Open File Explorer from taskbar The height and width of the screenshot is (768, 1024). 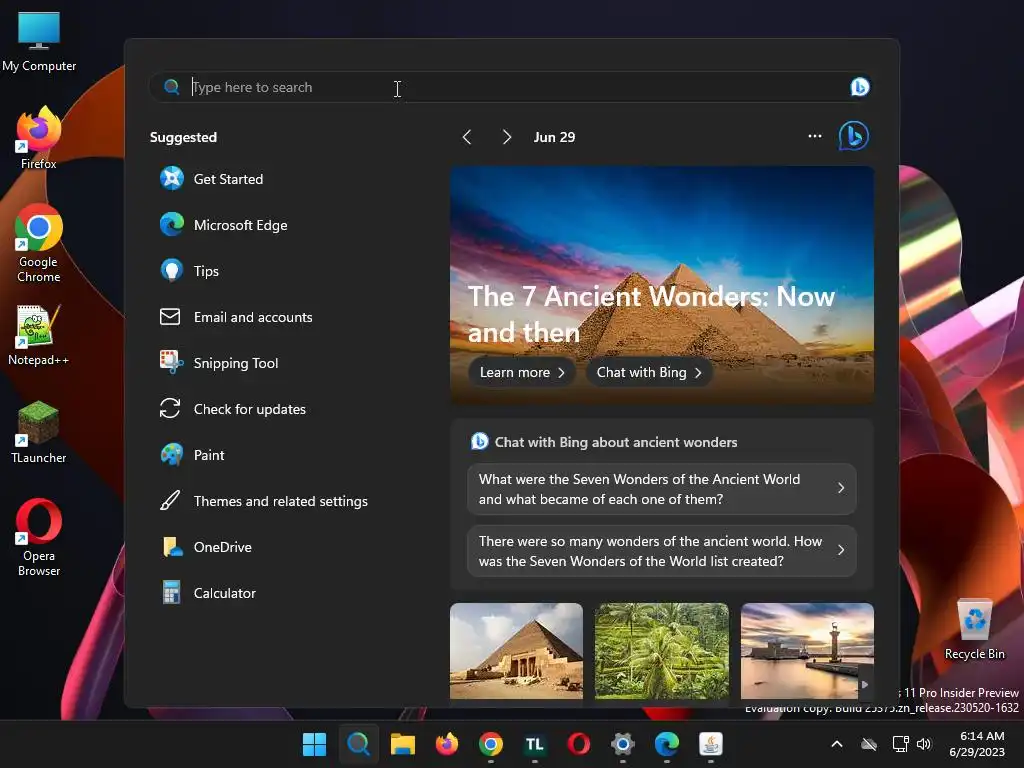coord(402,744)
